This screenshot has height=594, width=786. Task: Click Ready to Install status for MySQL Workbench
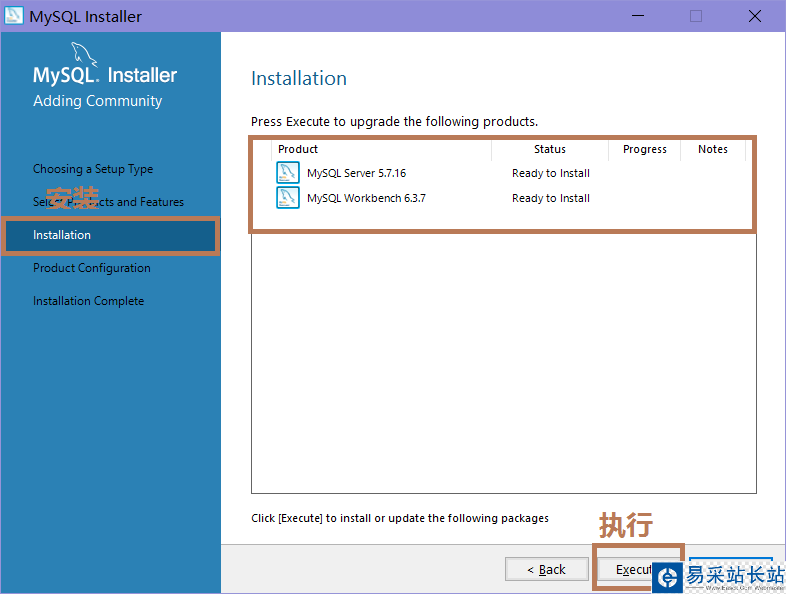tap(551, 198)
